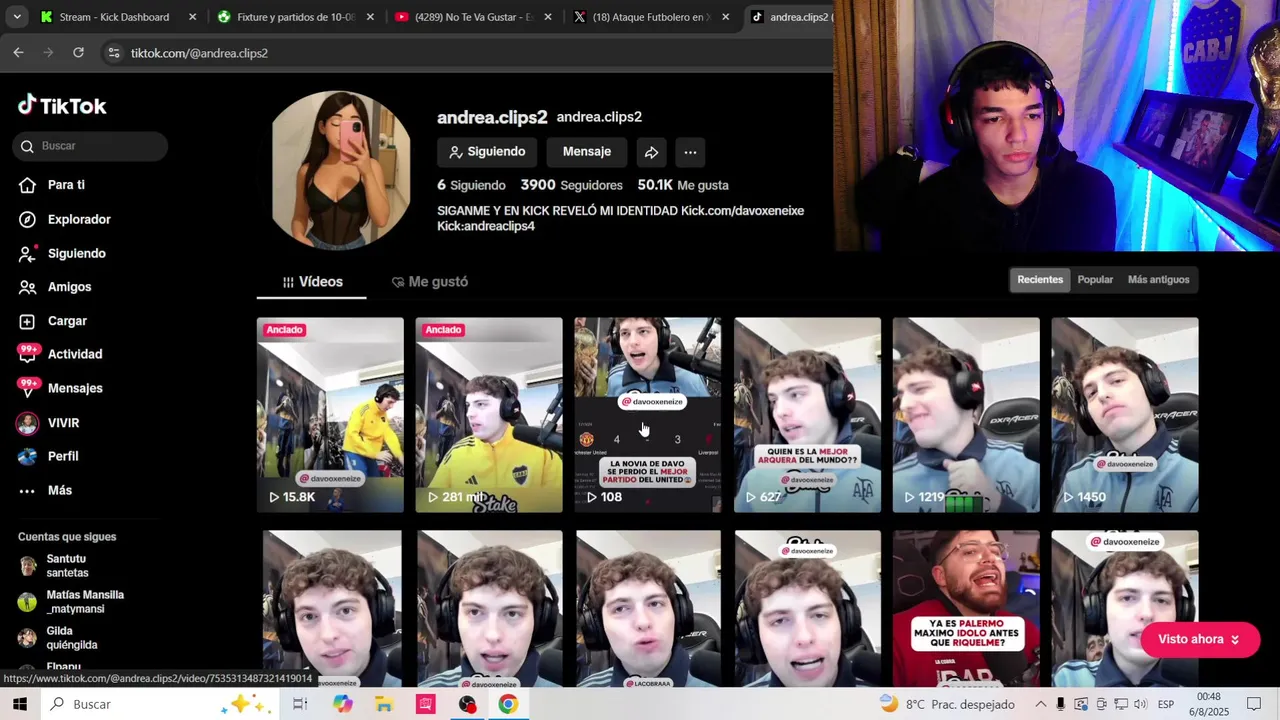The height and width of the screenshot is (720, 1280).
Task: Open the weather widget showing 8°C
Action: tap(947, 704)
